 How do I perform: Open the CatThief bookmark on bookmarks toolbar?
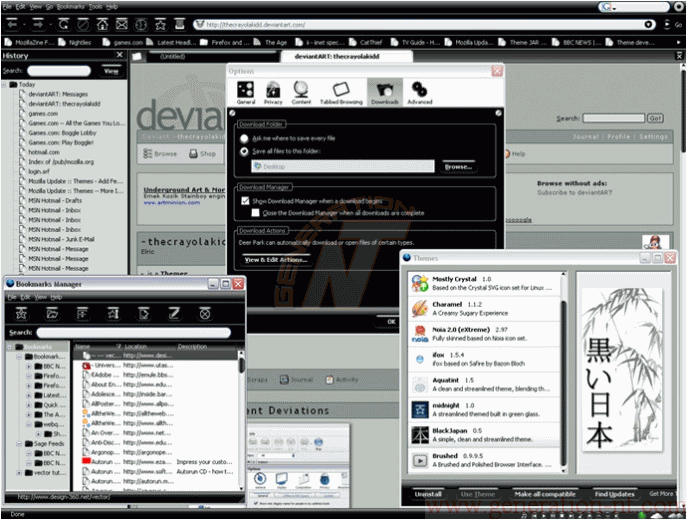[365, 42]
